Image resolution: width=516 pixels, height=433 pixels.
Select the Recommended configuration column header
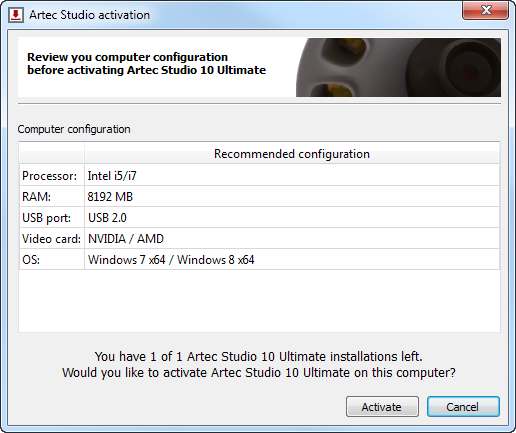click(x=292, y=154)
